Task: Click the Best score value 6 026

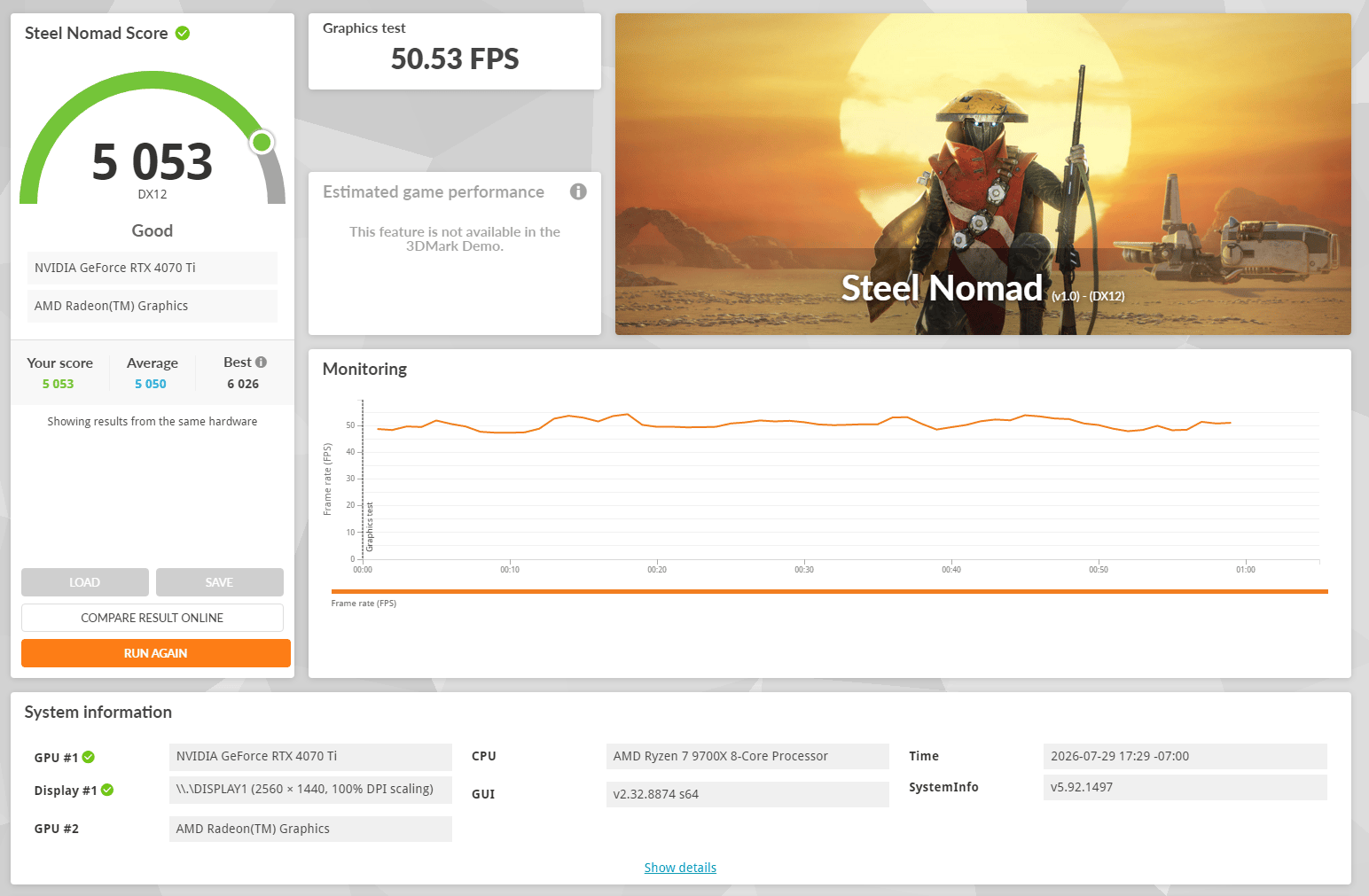Action: pyautogui.click(x=243, y=384)
